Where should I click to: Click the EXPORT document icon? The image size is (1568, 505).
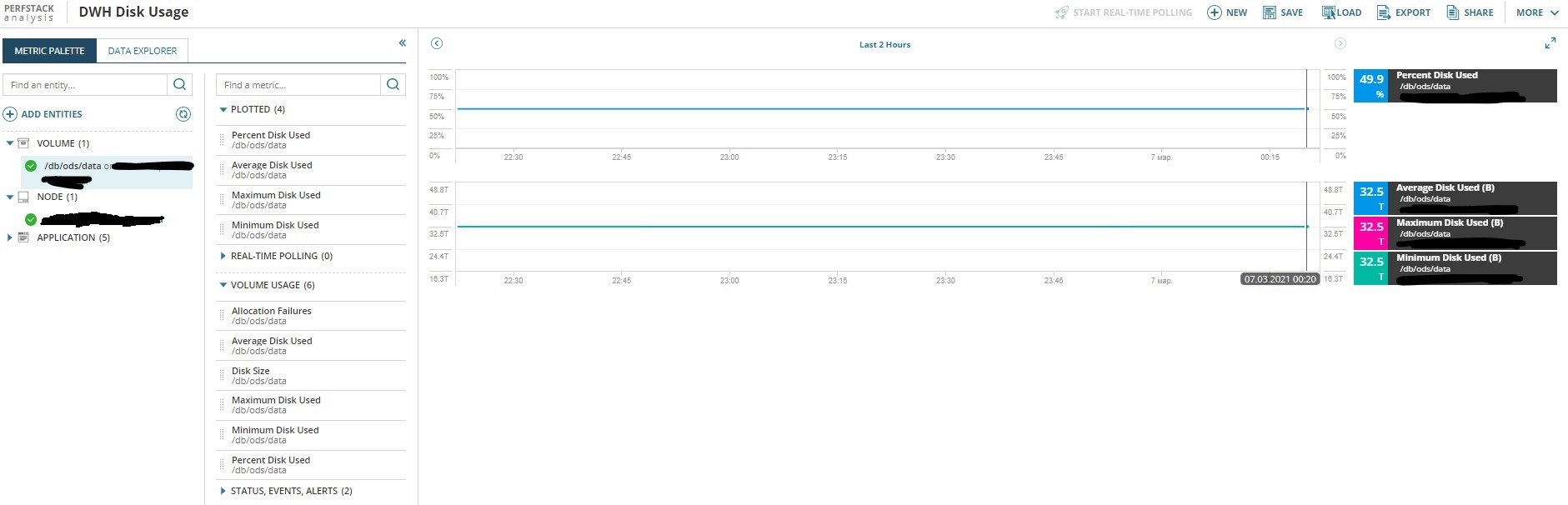point(1383,12)
